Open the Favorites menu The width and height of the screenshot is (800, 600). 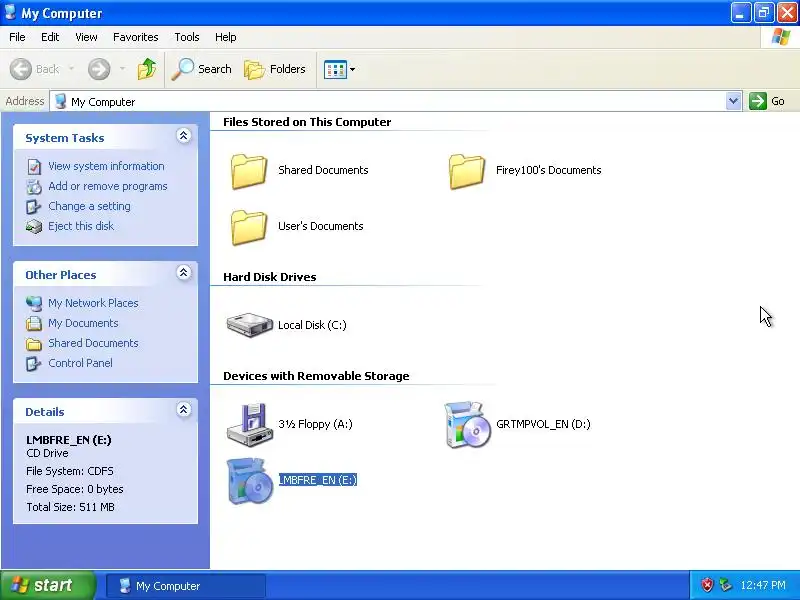(x=136, y=37)
